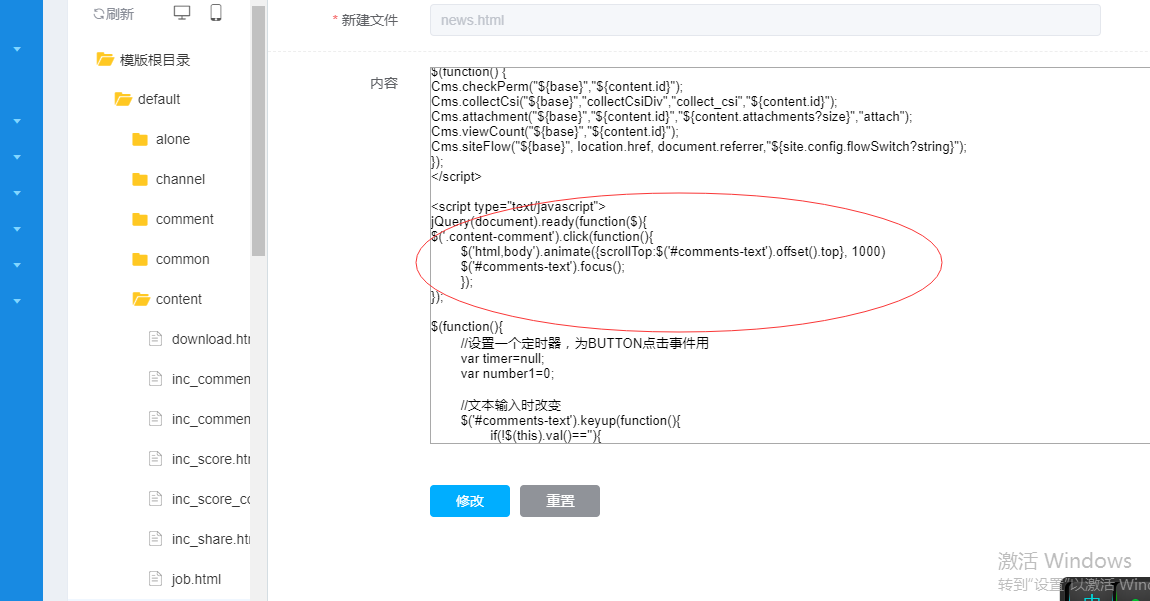Click the file tree vertical scrollbar
This screenshot has height=601, width=1150.
pos(258,132)
